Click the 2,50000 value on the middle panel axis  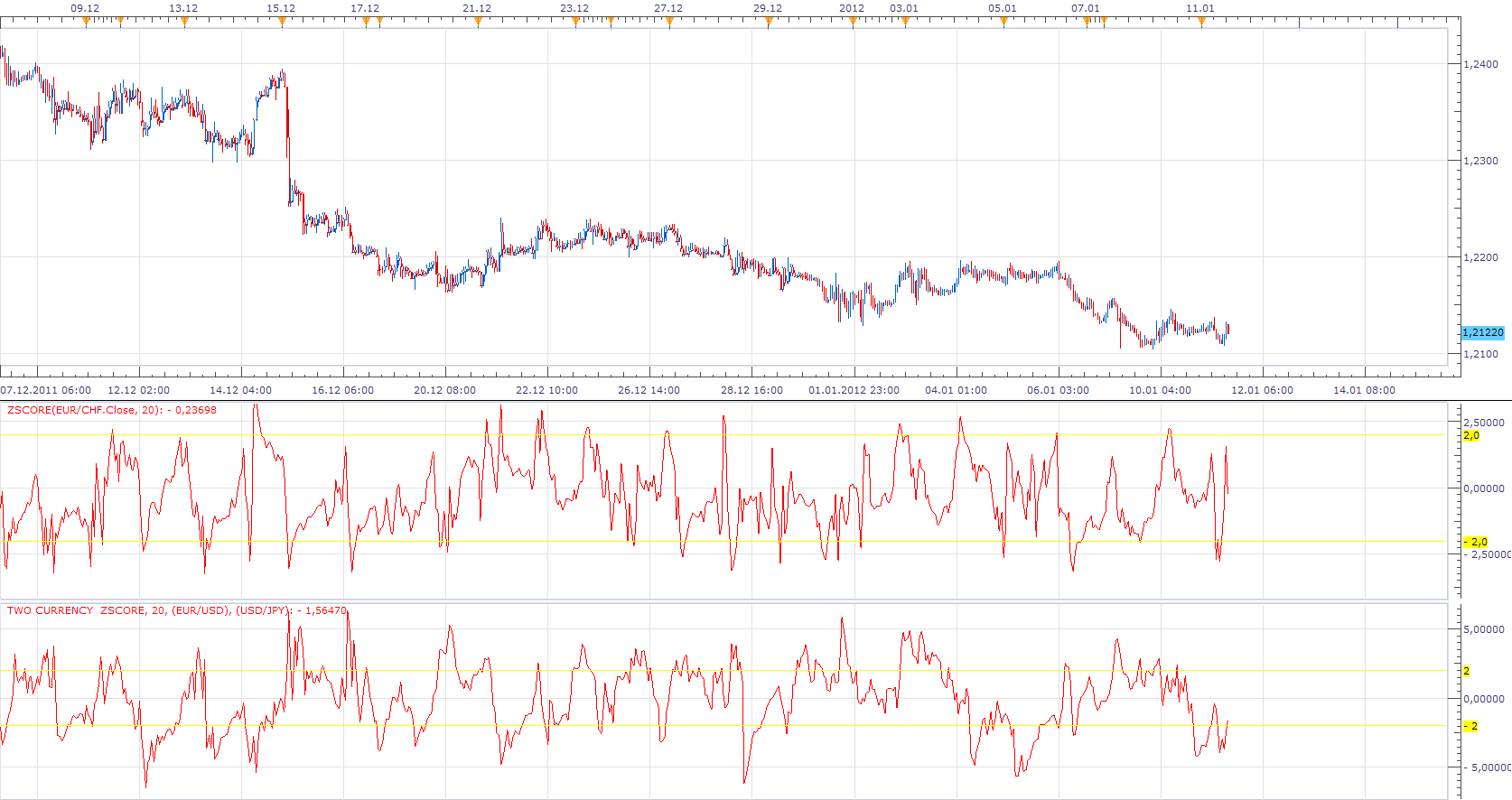pyautogui.click(x=1484, y=423)
